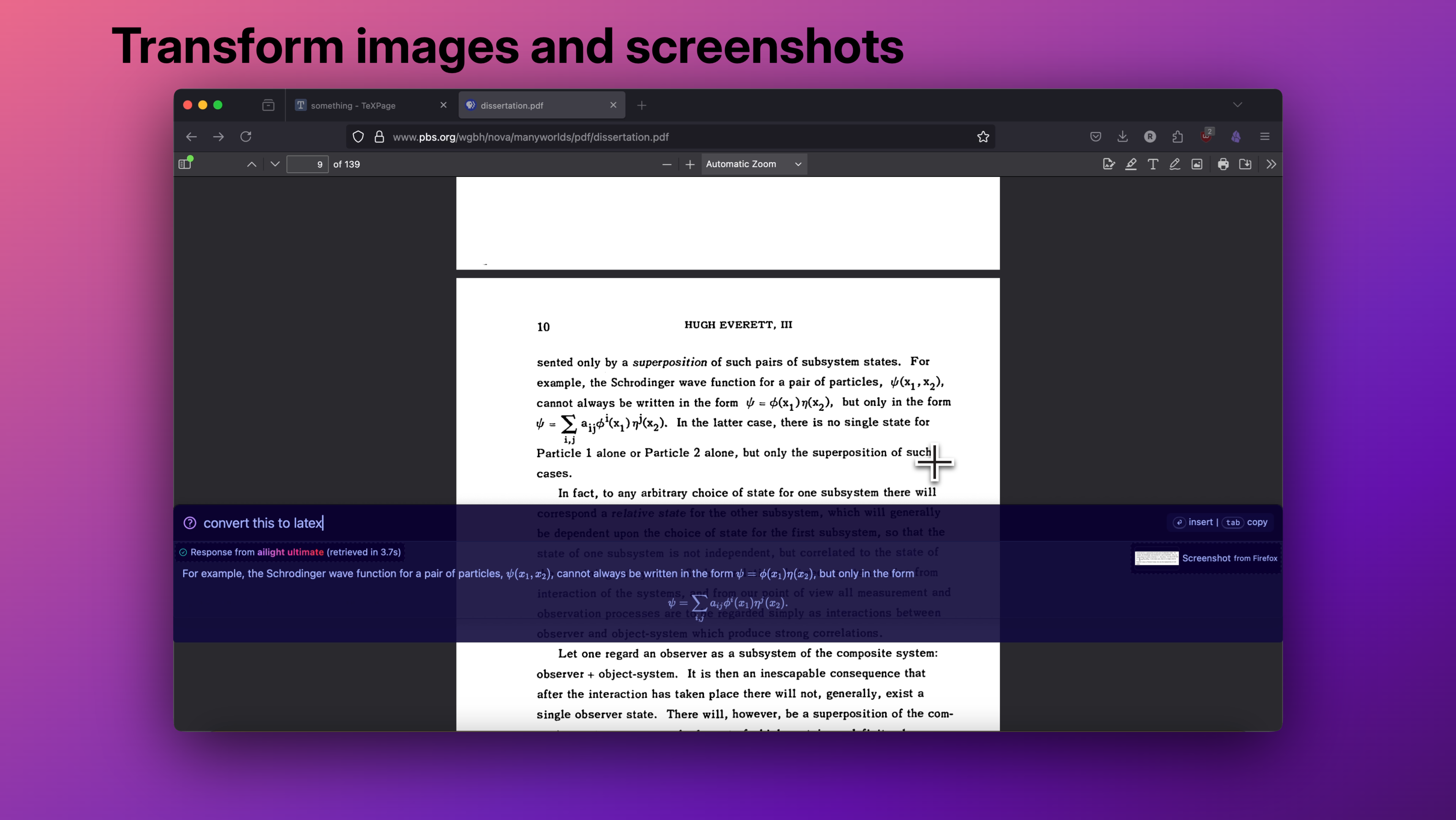Save the PDF with download icon
Viewport: 1456px width, 820px height.
[1245, 164]
